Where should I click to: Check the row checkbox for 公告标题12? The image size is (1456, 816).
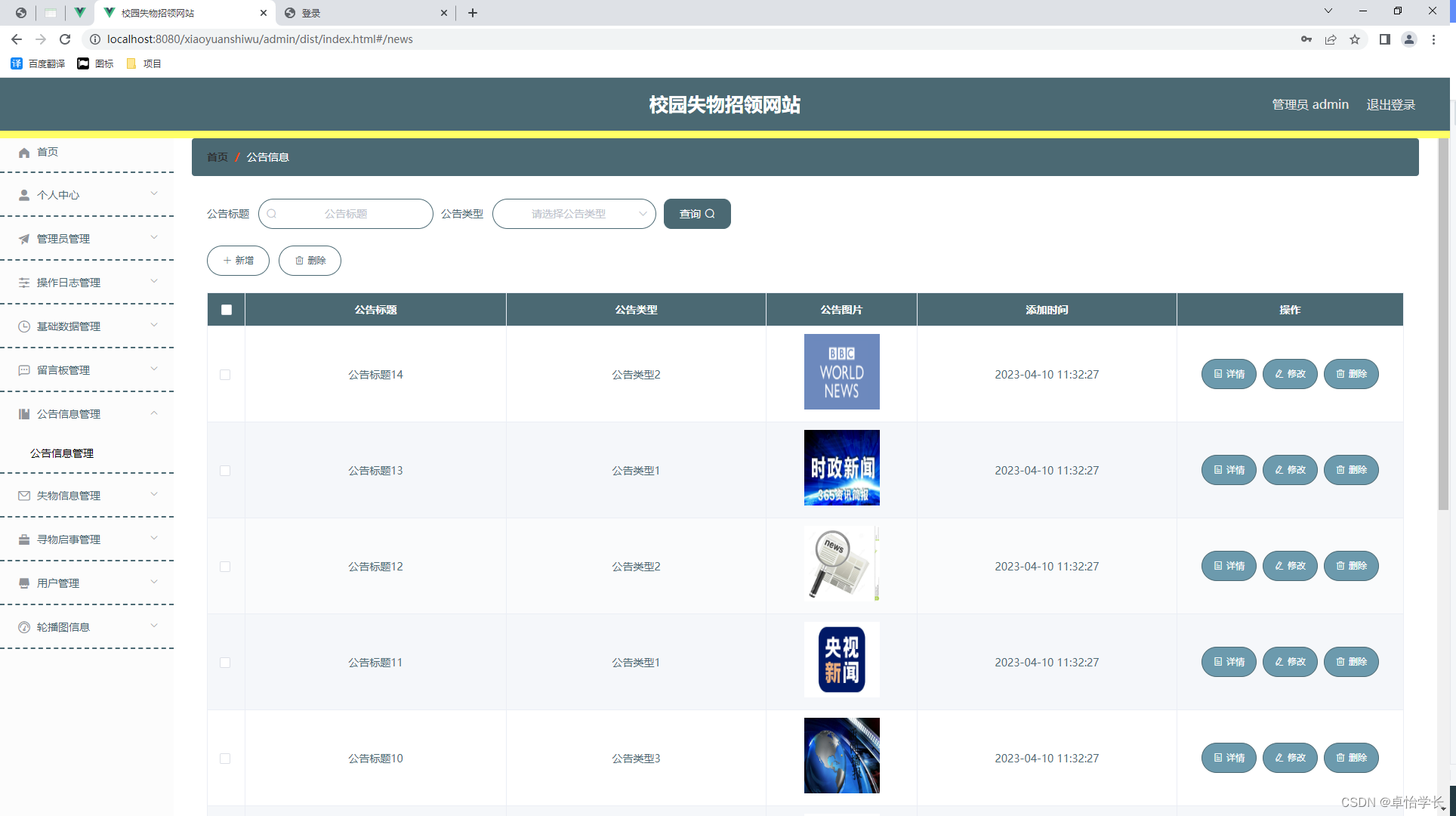coord(225,567)
